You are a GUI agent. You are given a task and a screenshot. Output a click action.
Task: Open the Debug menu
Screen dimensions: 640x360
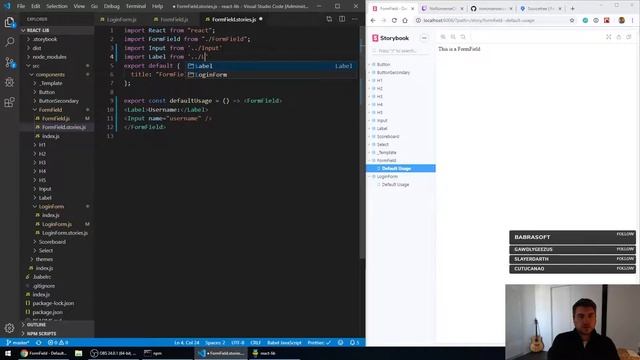(x=111, y=6)
